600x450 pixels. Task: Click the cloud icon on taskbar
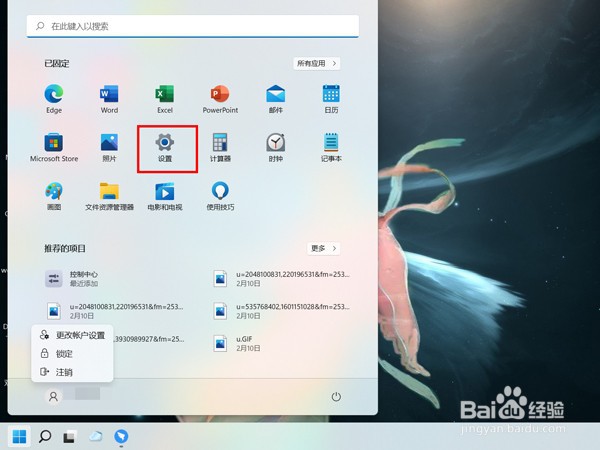coord(95,436)
